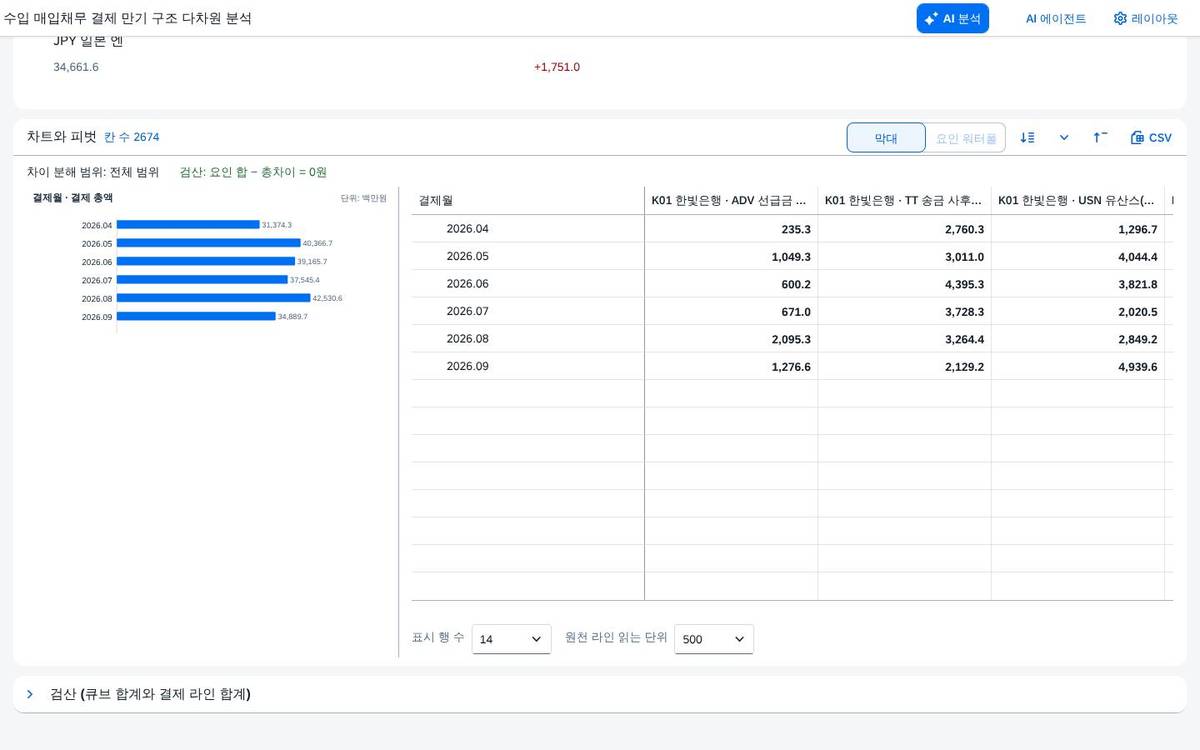Click the AI 분석 sparkle button
The height and width of the screenshot is (750, 1200).
pos(952,18)
